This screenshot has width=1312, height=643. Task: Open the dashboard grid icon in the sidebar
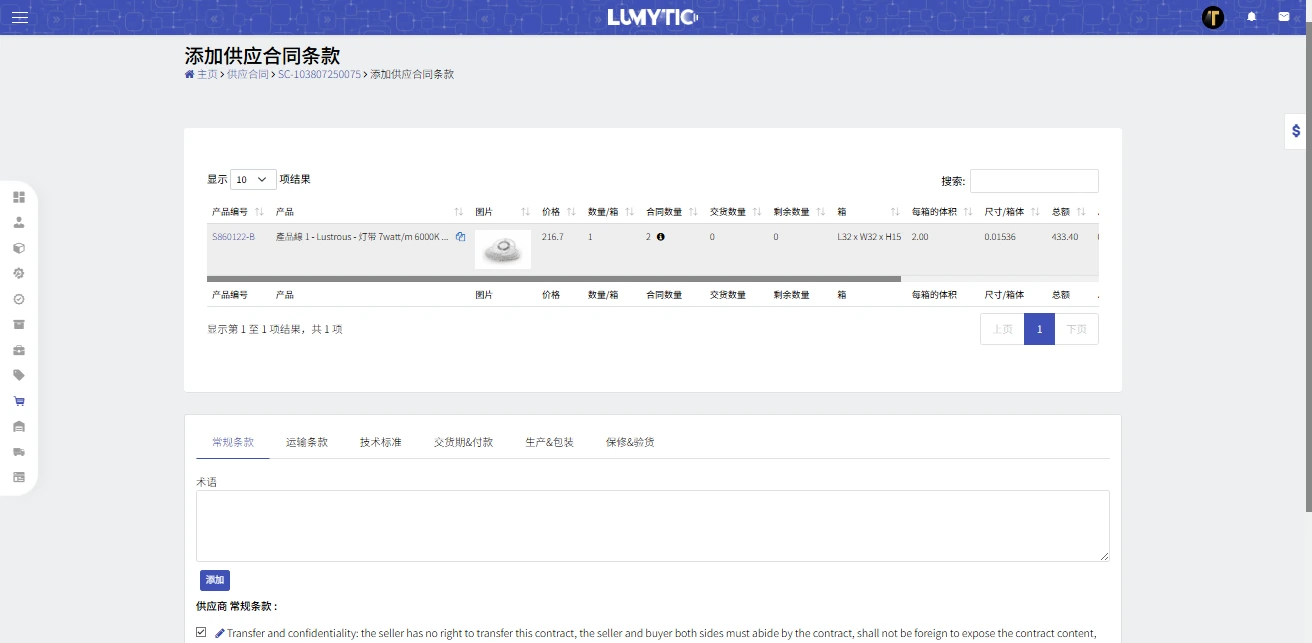[19, 197]
